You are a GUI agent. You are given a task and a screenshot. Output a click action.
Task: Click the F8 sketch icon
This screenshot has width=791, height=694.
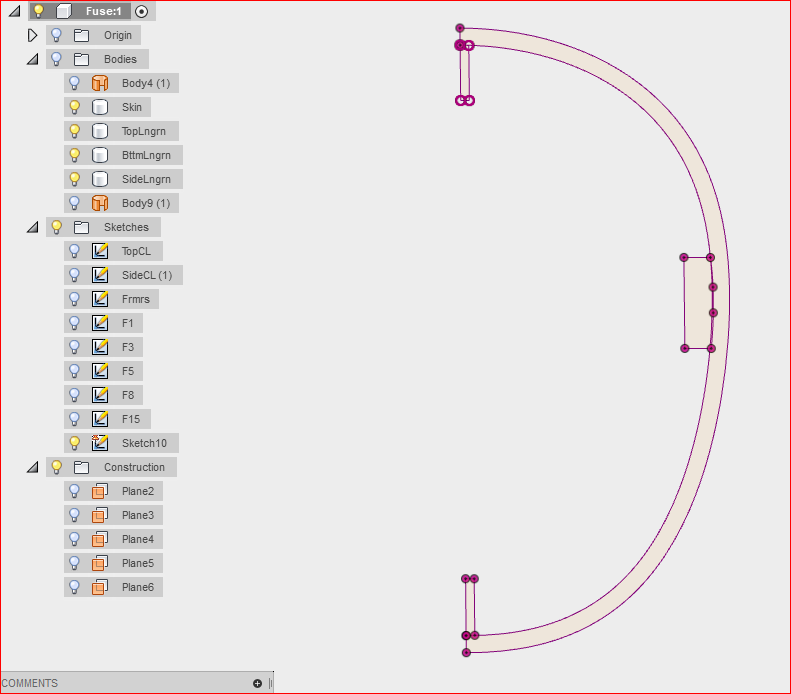coord(100,395)
